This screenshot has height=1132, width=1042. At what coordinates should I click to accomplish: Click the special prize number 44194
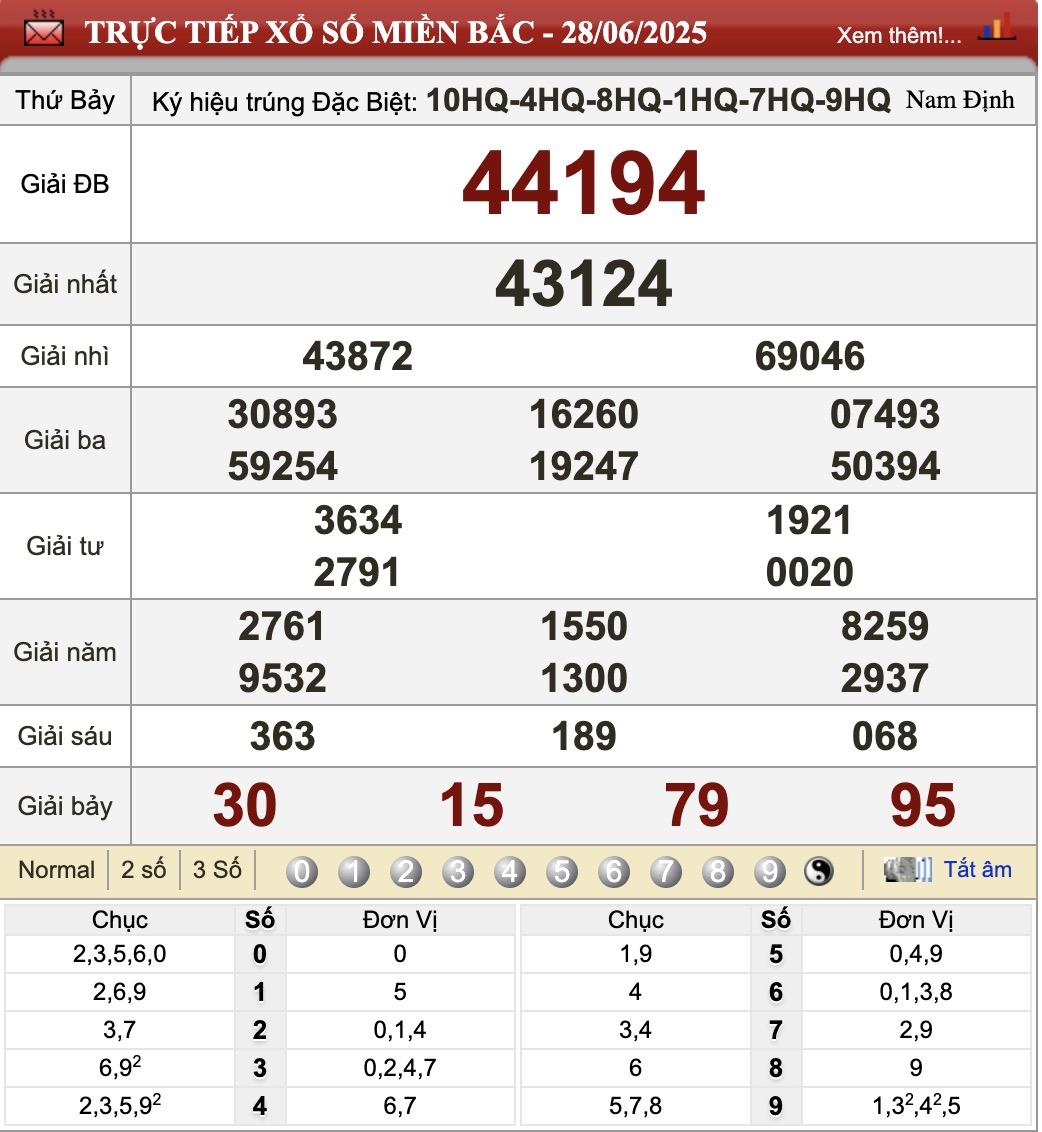click(x=583, y=185)
